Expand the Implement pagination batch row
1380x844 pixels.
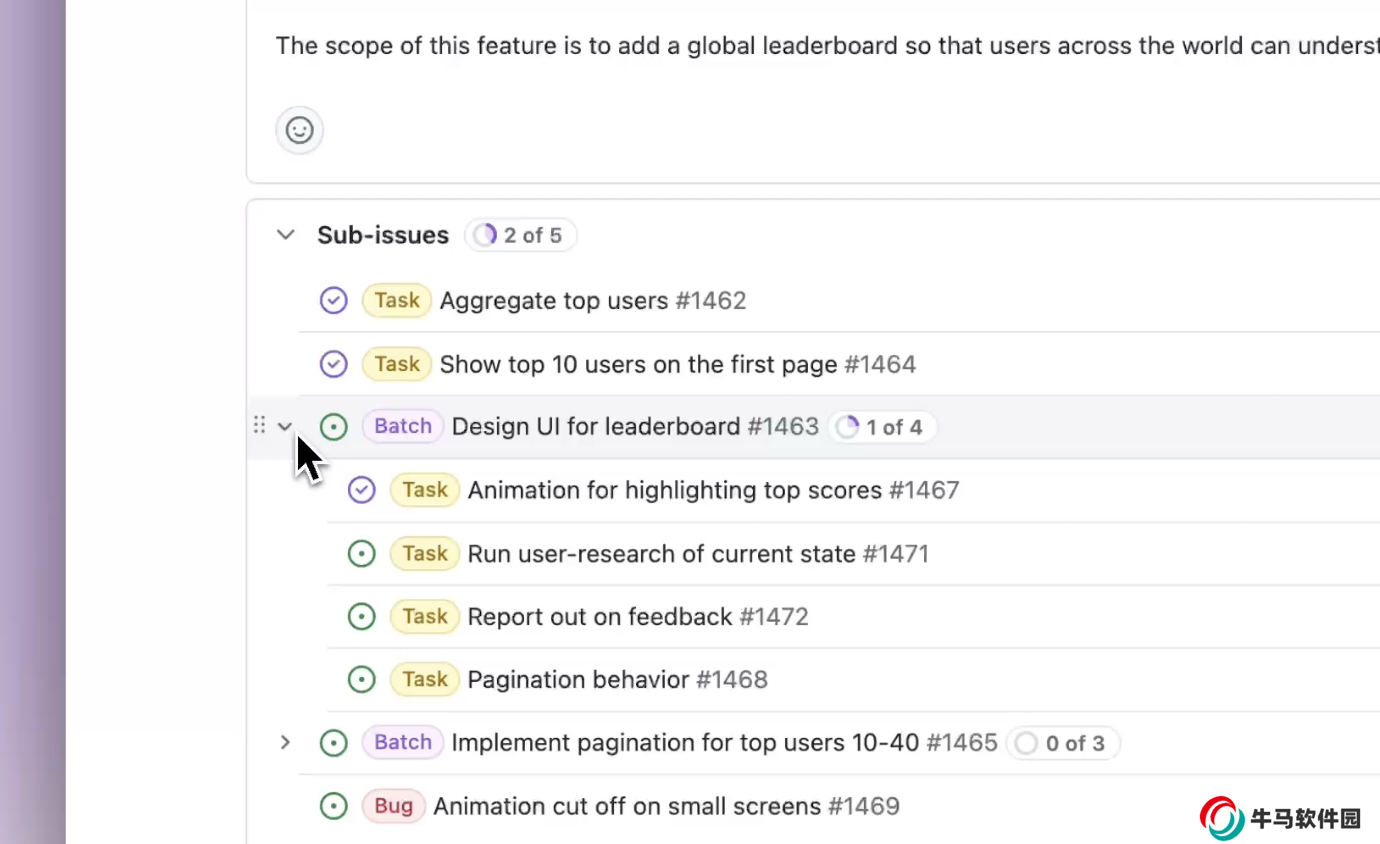pyautogui.click(x=286, y=743)
